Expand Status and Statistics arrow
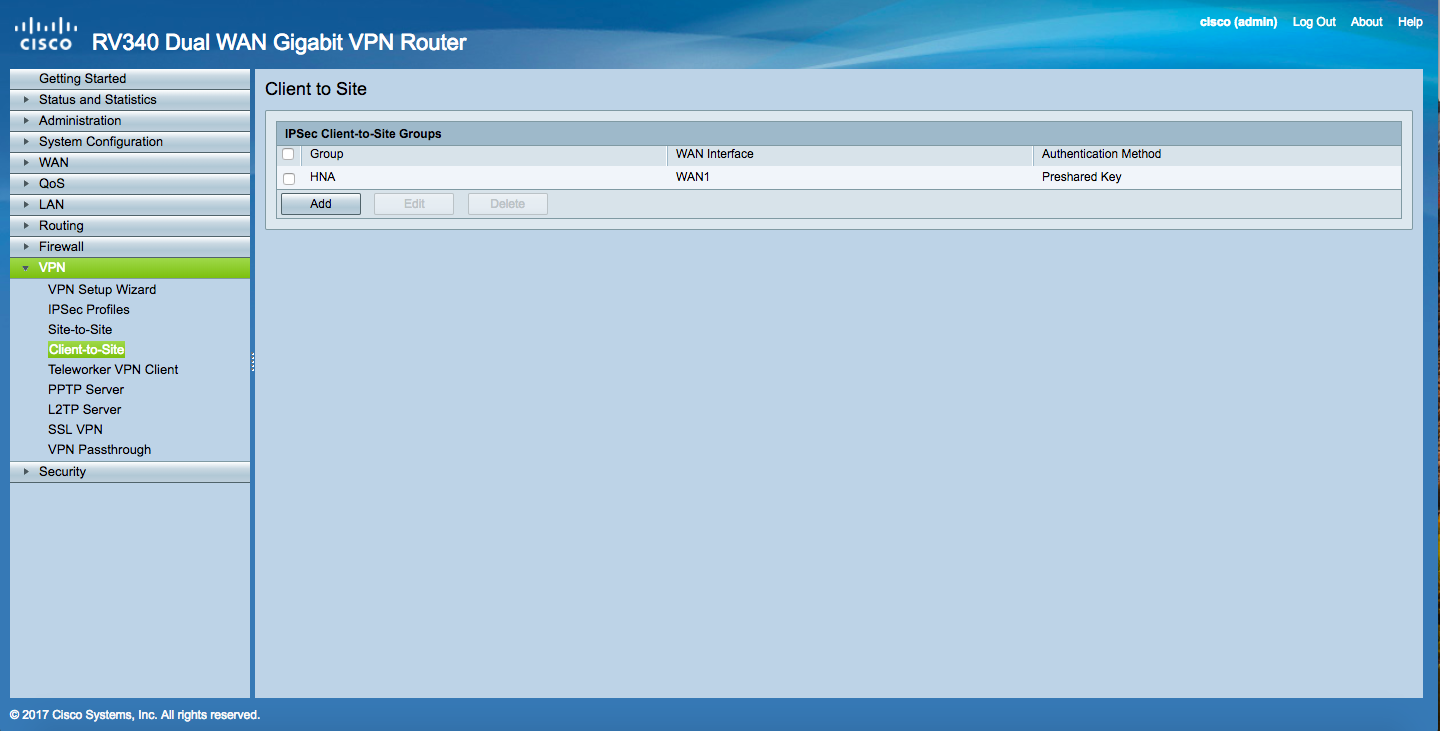Screen dimensions: 1440x731 pyautogui.click(x=26, y=100)
